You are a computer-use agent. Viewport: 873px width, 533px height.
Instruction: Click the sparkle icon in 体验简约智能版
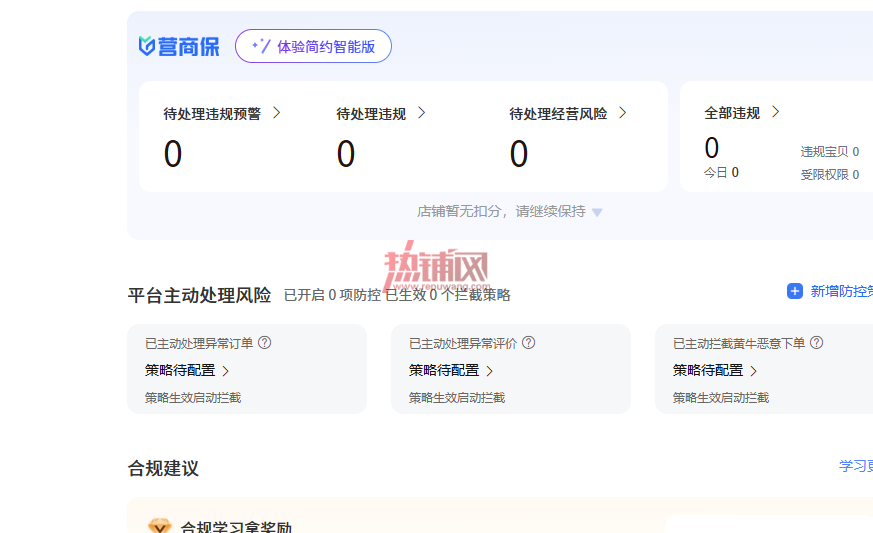point(261,46)
